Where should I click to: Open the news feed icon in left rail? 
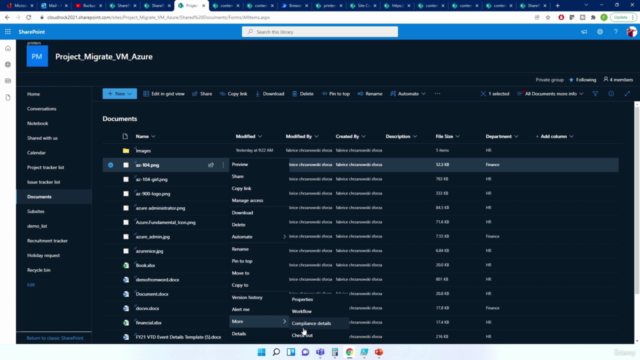[x=8, y=81]
